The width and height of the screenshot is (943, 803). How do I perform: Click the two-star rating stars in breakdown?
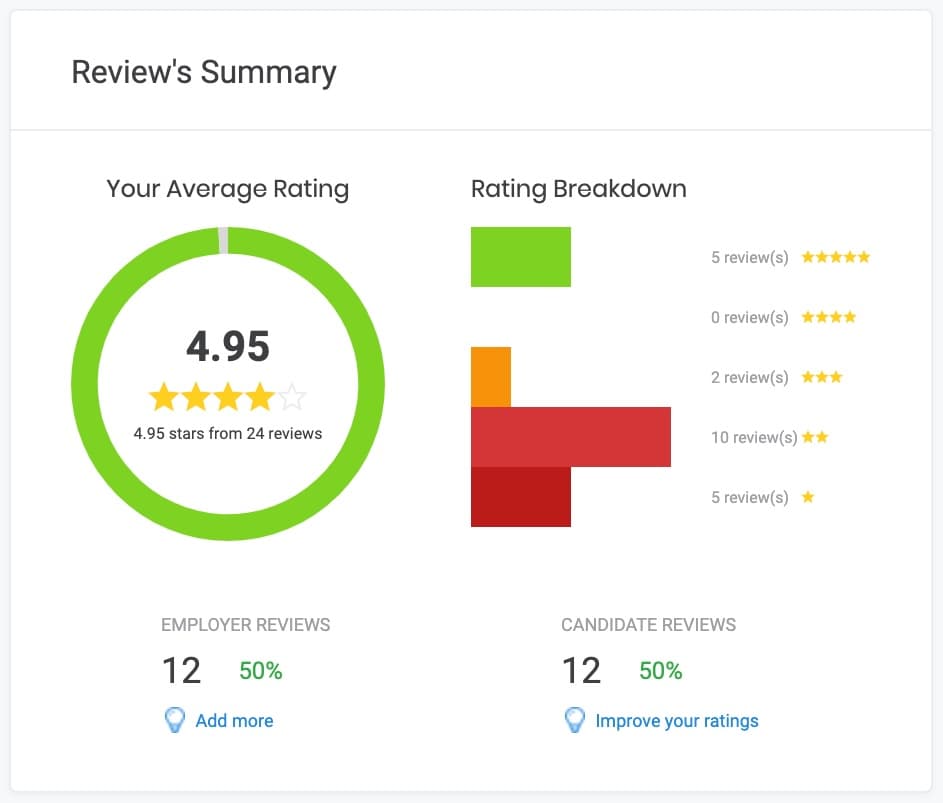coord(815,437)
